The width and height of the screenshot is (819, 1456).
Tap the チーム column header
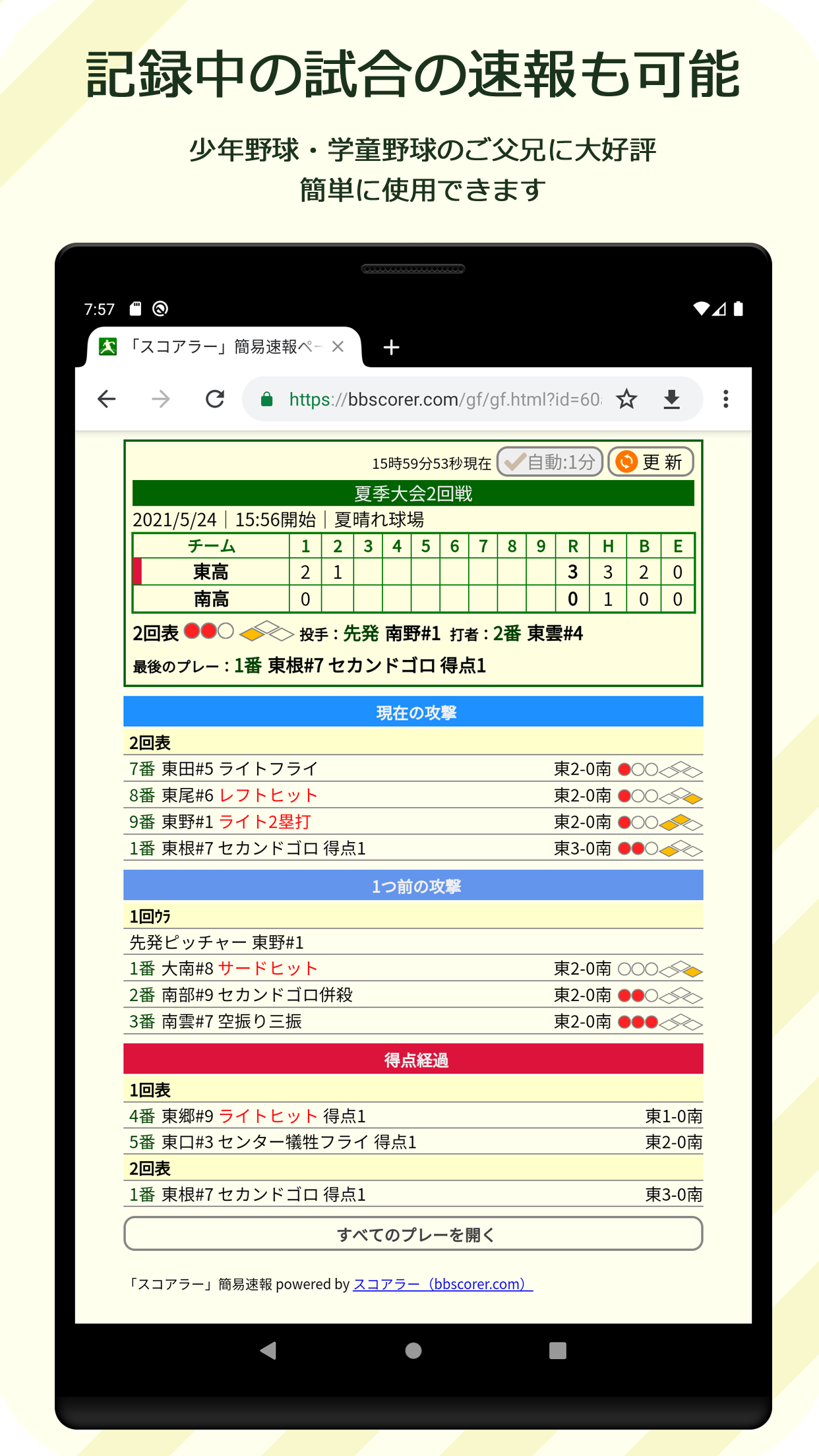(x=211, y=546)
